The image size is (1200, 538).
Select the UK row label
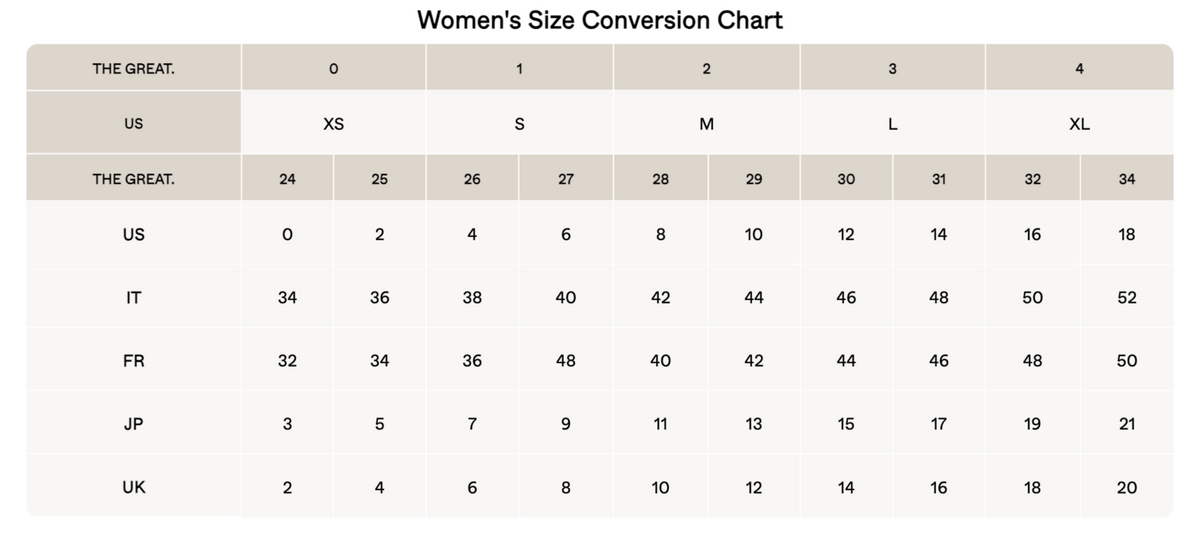coord(133,487)
